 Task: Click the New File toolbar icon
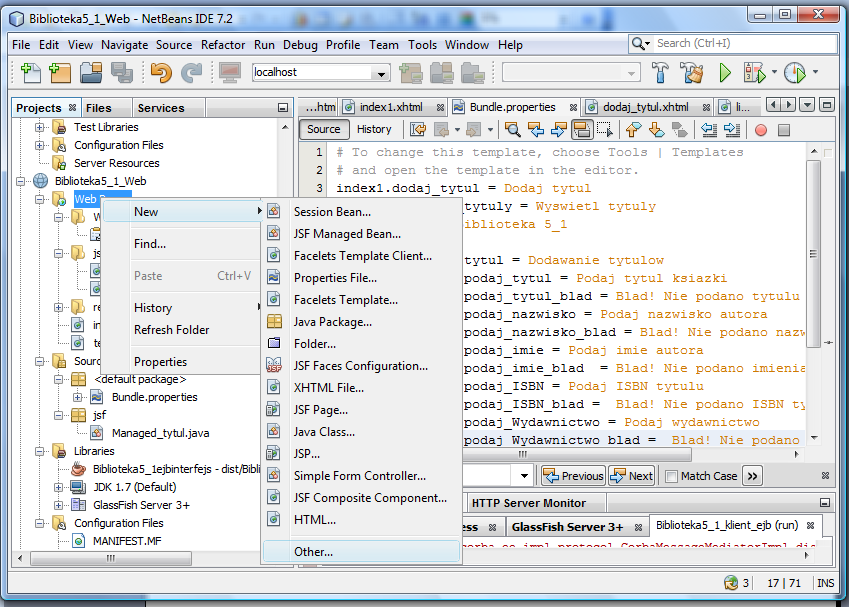pos(31,73)
